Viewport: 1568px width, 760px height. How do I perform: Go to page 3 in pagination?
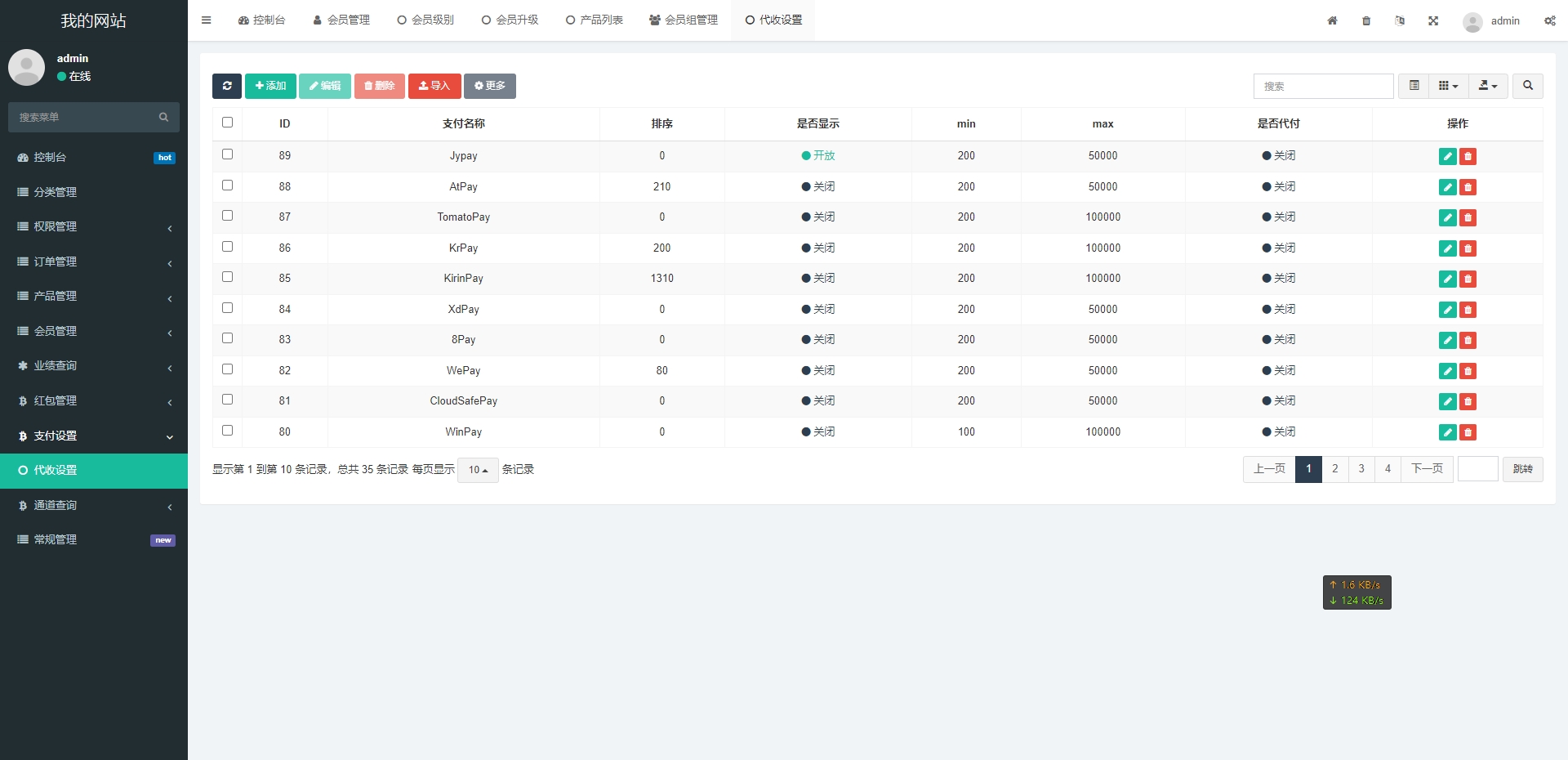pos(1361,469)
